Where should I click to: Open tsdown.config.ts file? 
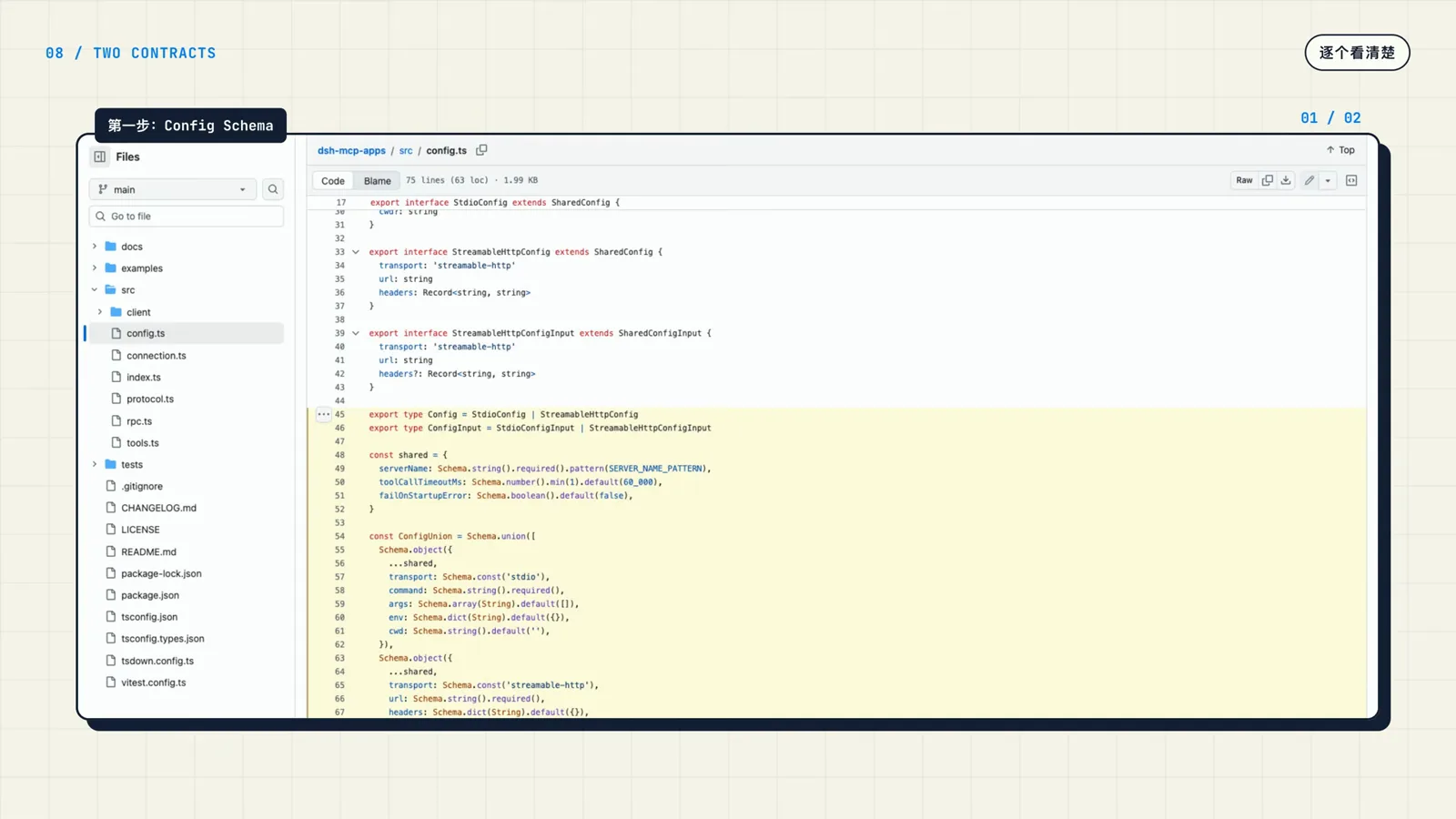pyautogui.click(x=157, y=662)
